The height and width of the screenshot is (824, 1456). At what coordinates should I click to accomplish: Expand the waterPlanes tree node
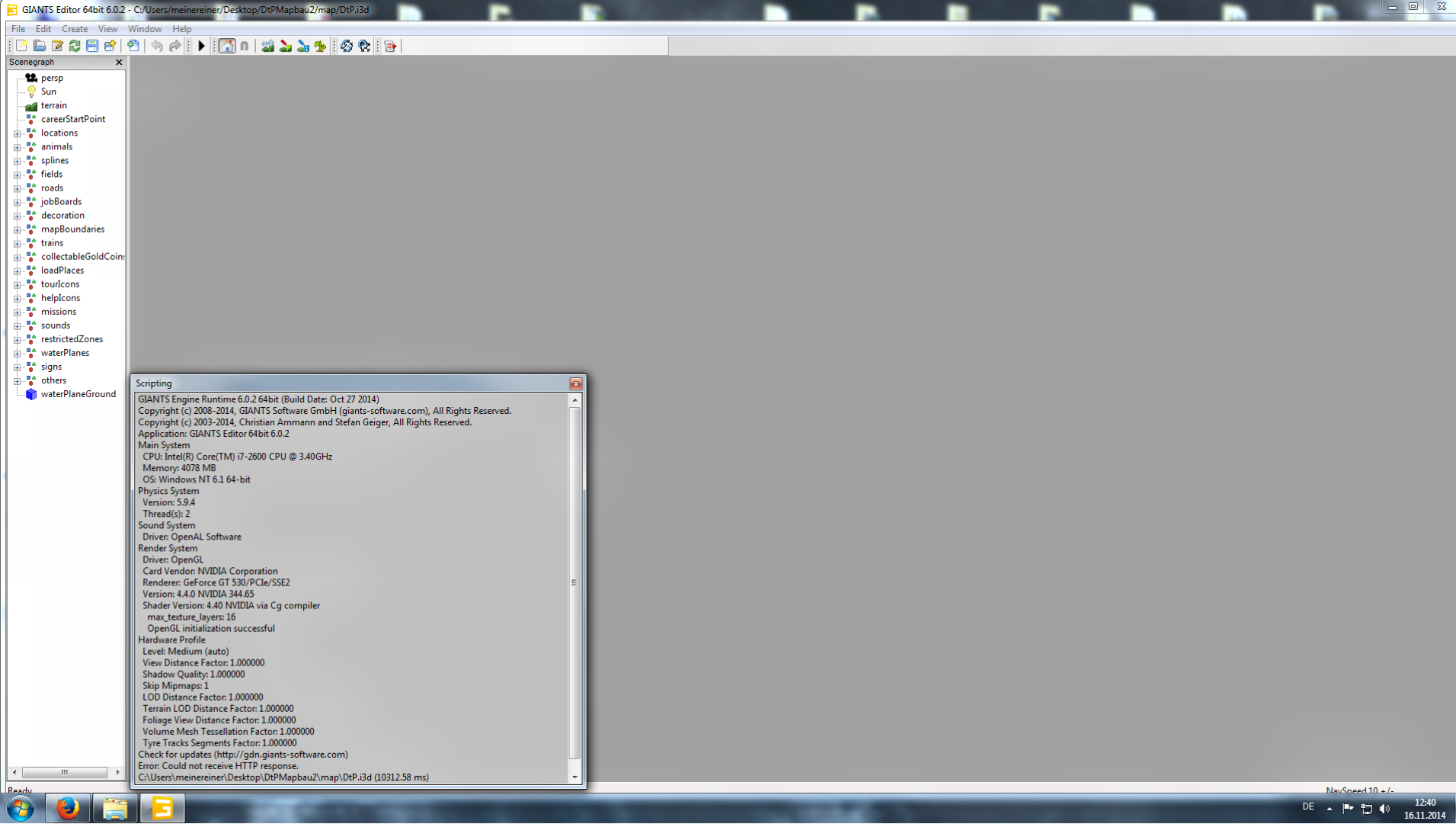click(x=17, y=354)
